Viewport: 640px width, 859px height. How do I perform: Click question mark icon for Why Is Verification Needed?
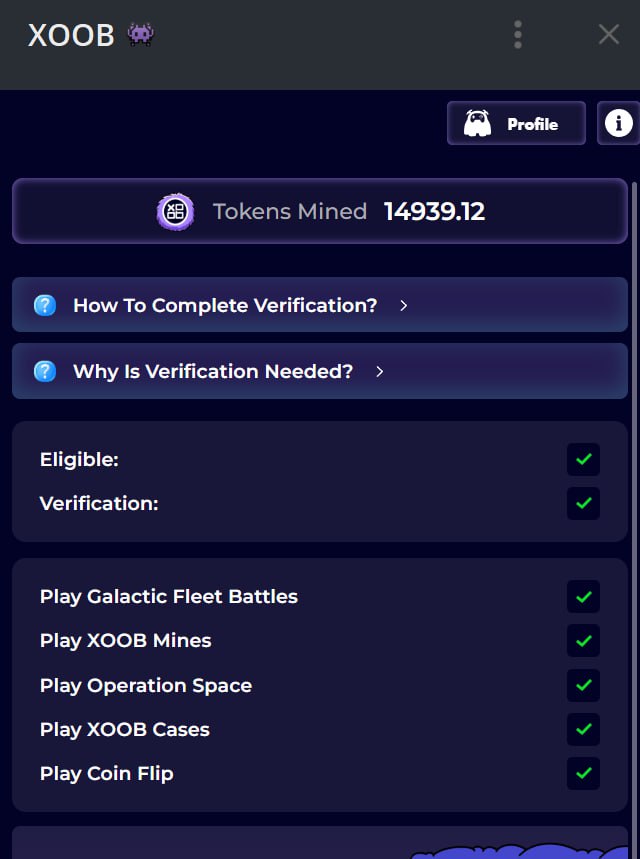[x=45, y=371]
